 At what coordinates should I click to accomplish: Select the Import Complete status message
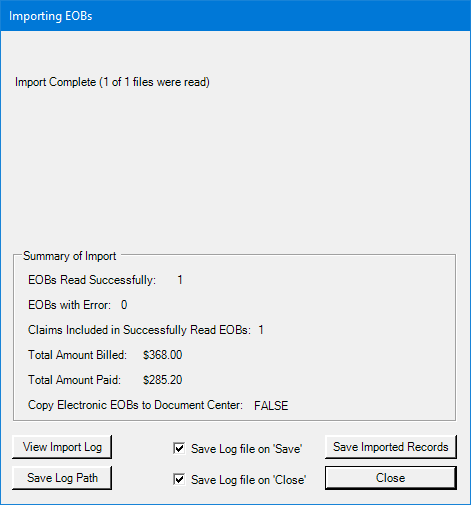click(x=112, y=82)
